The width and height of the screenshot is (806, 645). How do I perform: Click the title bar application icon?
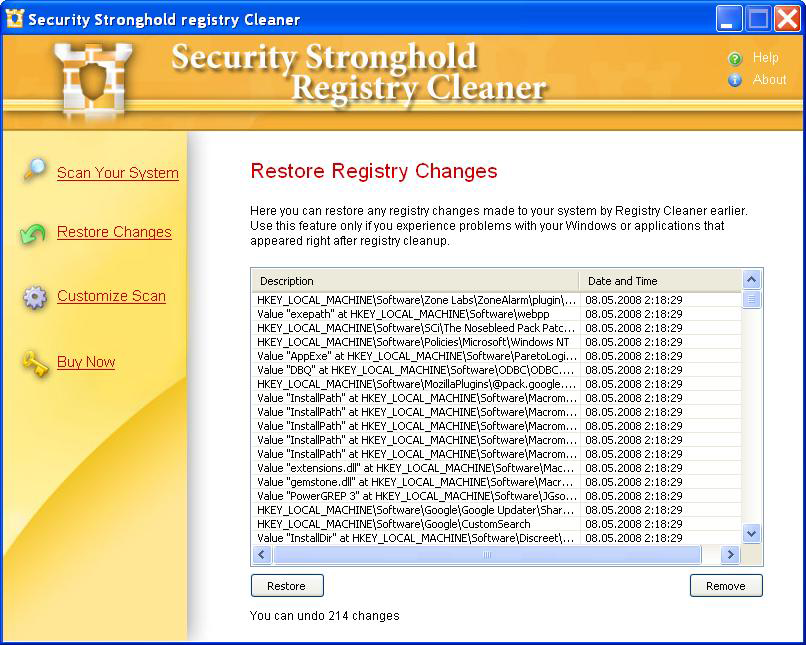click(x=14, y=18)
